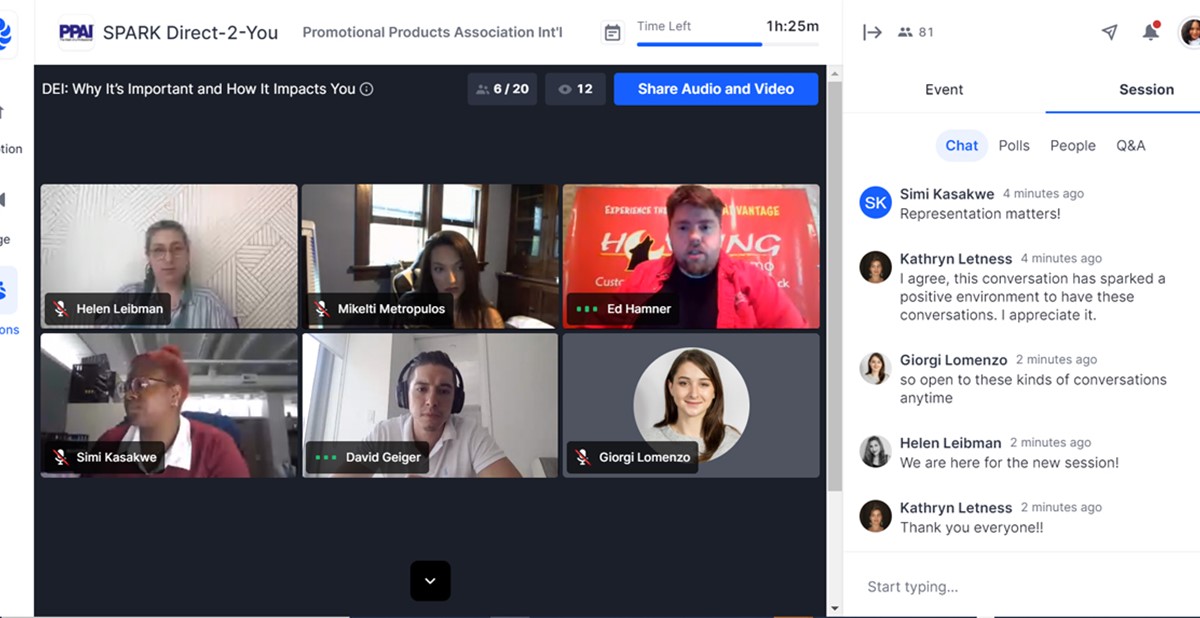Switch to the Event tab
1200x618 pixels.
943,89
